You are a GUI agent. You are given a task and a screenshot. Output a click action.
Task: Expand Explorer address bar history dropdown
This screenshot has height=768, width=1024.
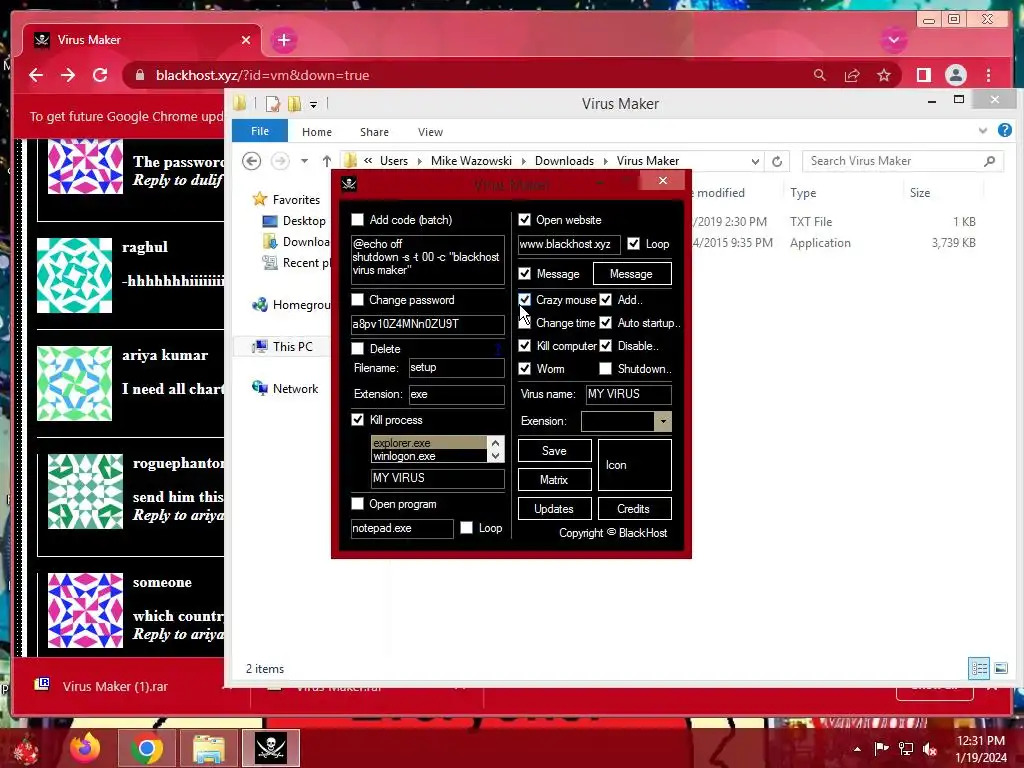(755, 161)
